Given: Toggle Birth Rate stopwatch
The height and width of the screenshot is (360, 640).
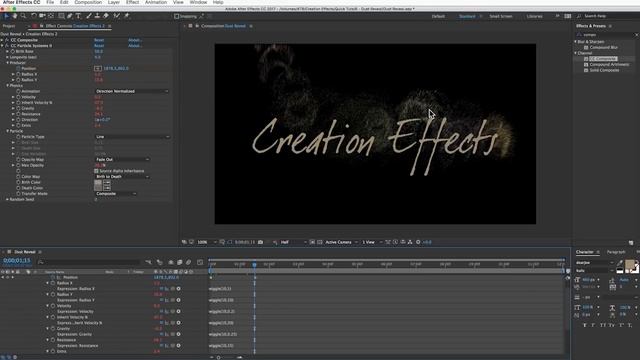Looking at the screenshot, I should click(13, 51).
